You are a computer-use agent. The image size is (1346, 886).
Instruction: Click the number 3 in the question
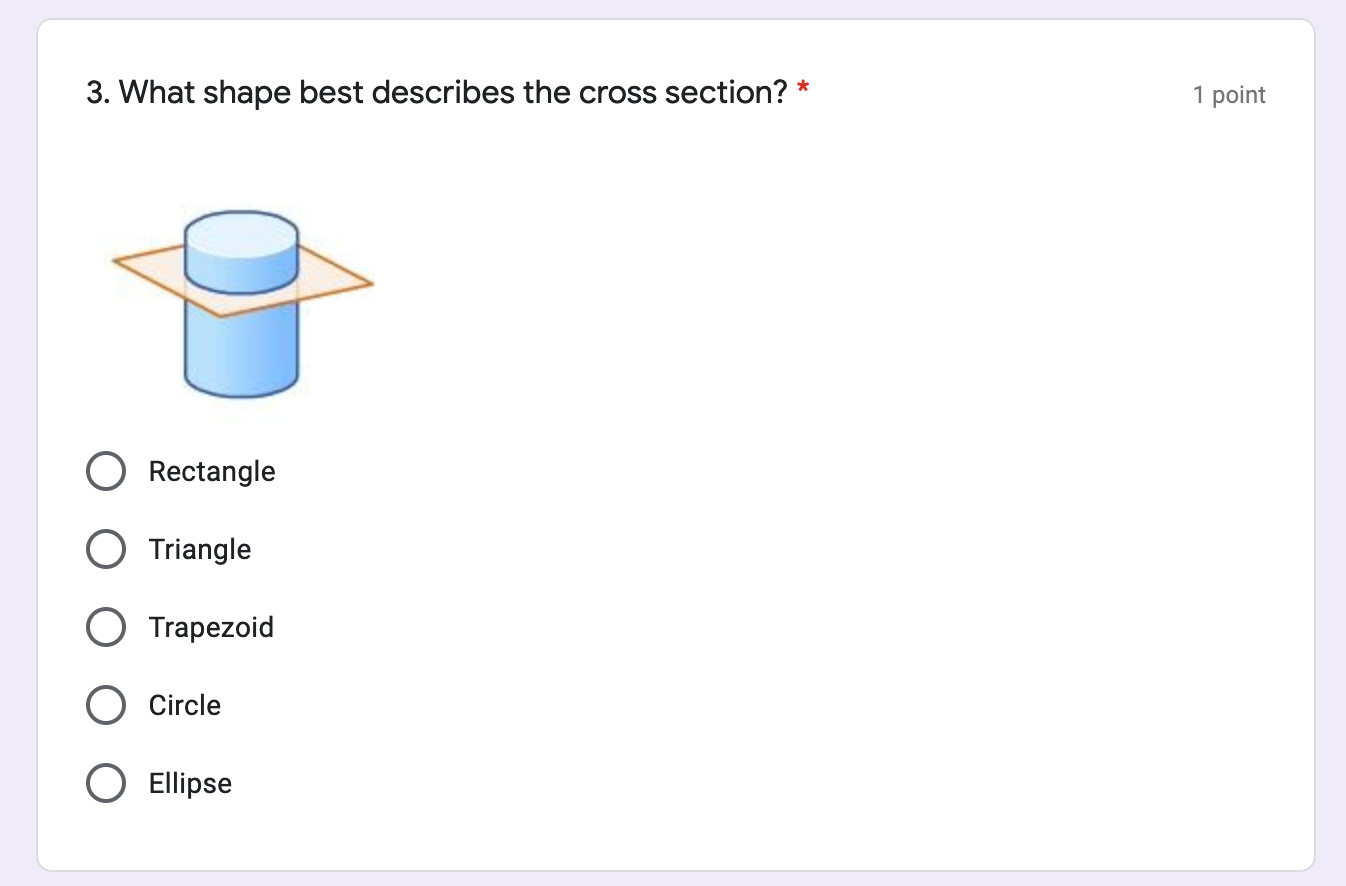click(94, 92)
